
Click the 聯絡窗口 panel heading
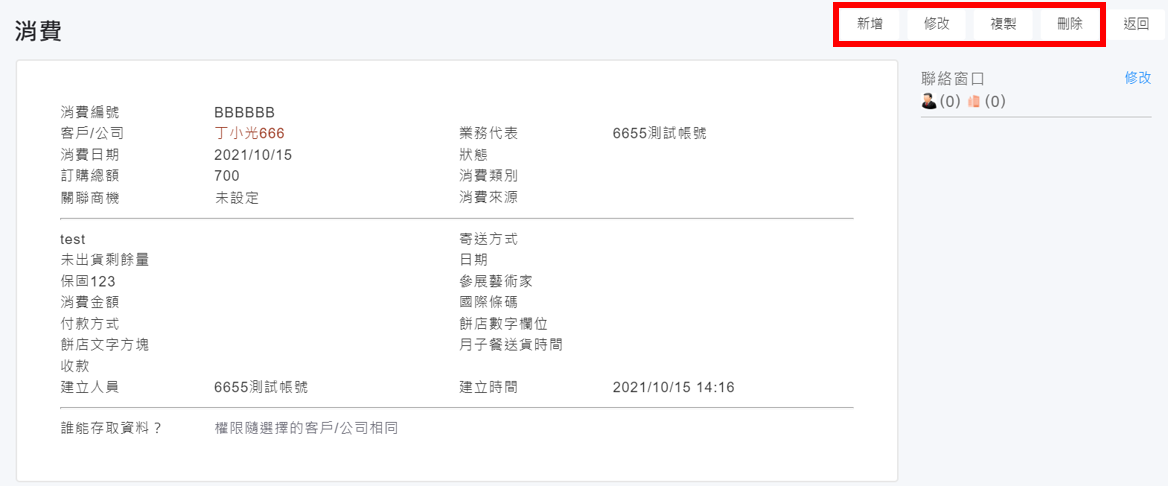(953, 78)
